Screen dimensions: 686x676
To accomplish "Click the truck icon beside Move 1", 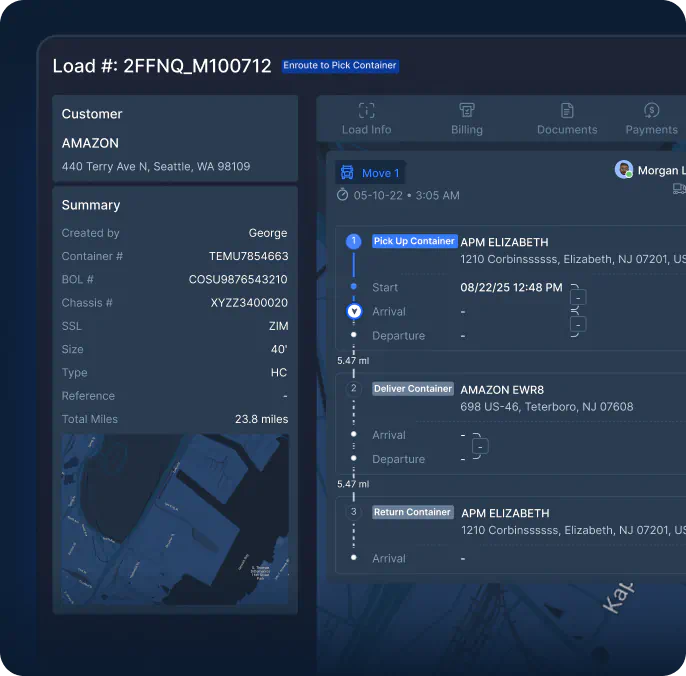I will click(x=347, y=172).
